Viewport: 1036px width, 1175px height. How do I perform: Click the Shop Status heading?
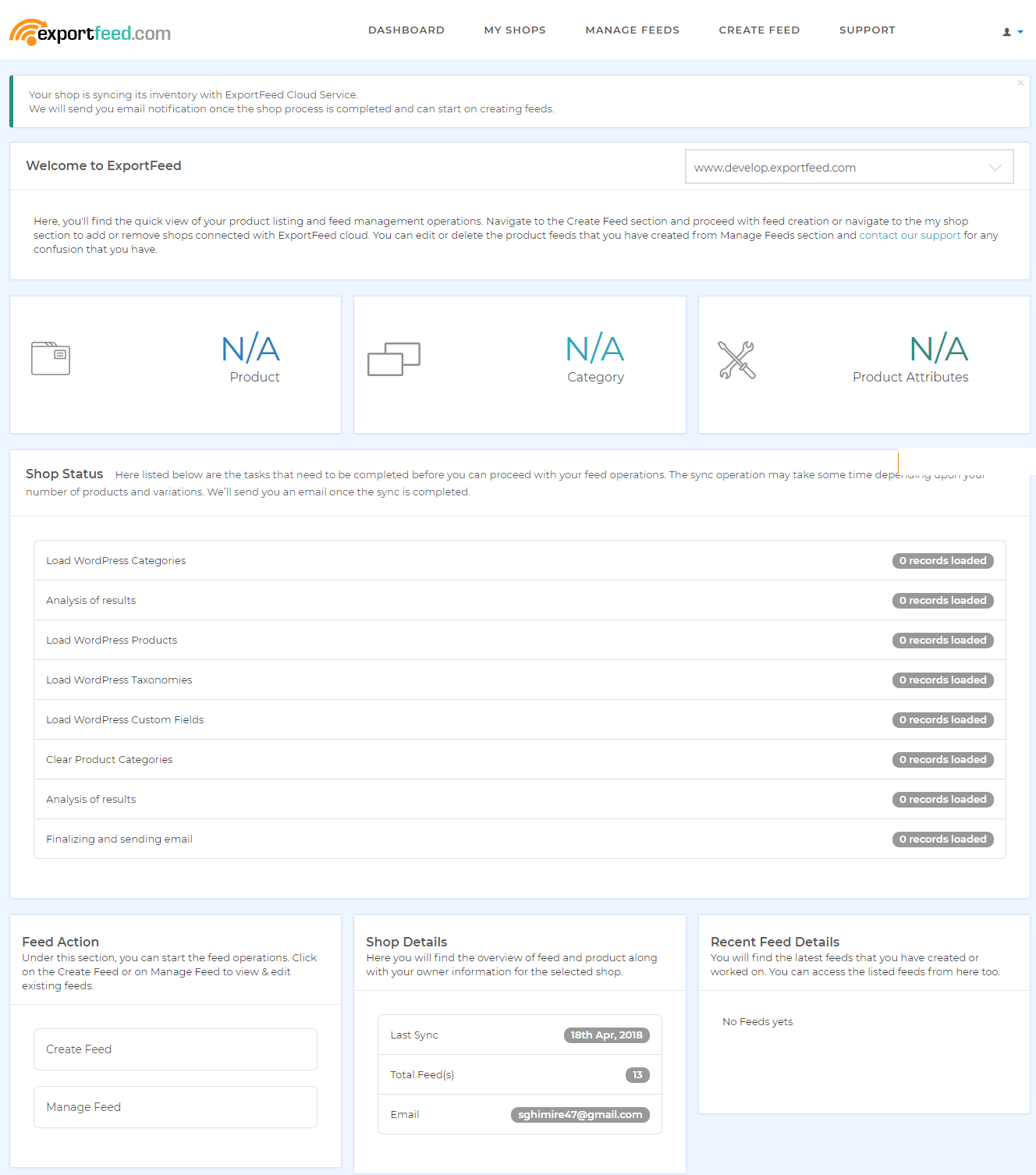pos(65,474)
